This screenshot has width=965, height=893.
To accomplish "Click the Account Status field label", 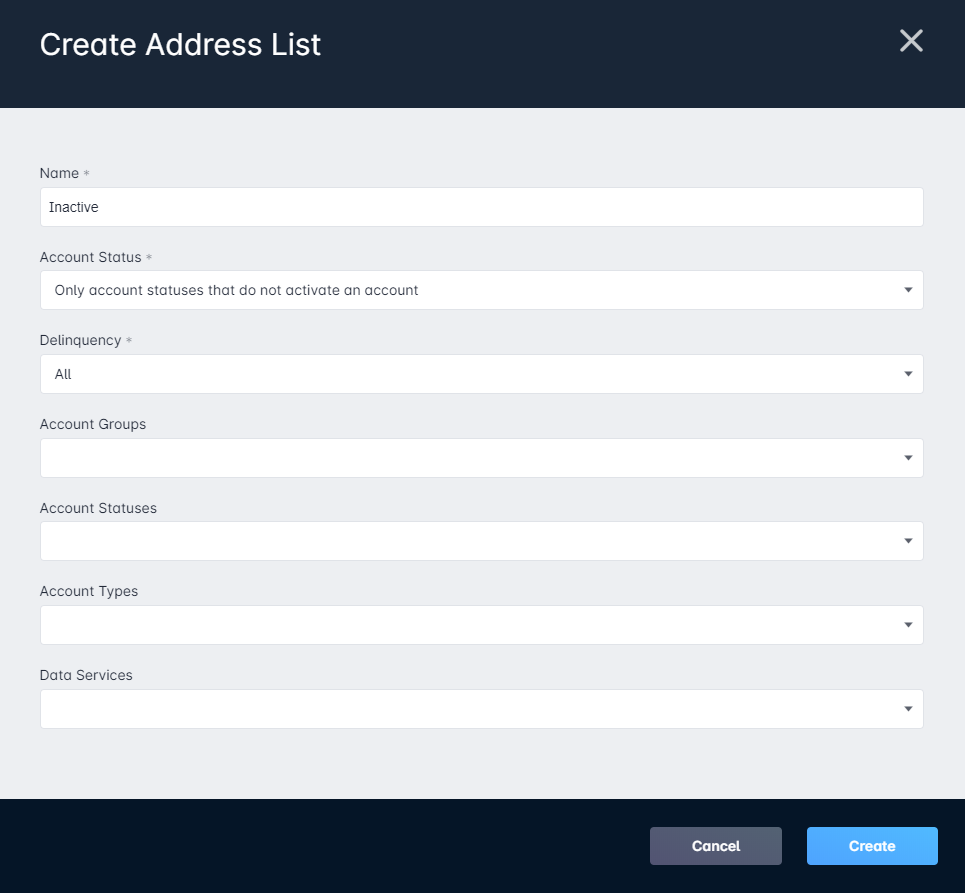I will point(90,257).
